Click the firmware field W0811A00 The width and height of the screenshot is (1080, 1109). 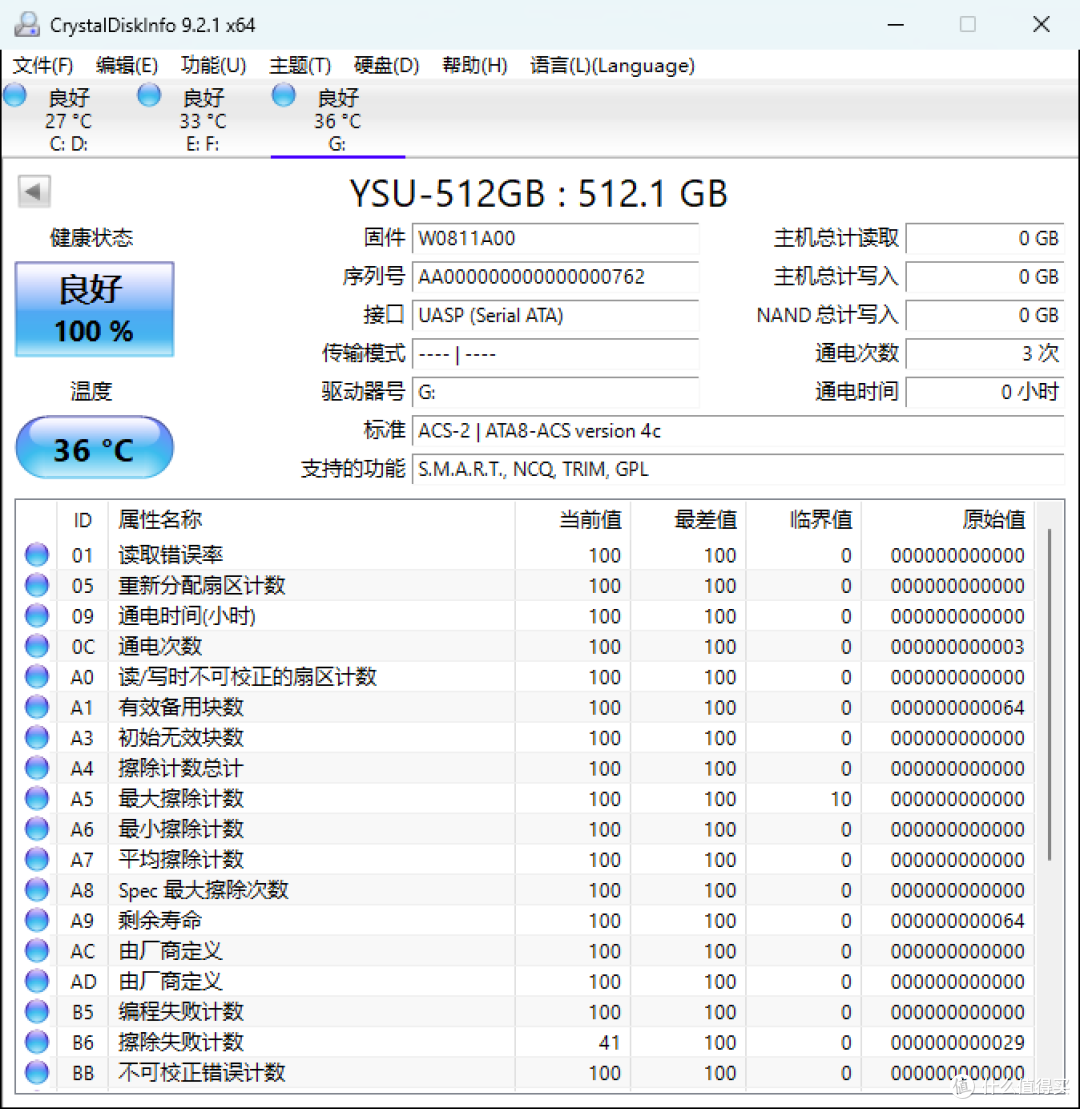click(555, 238)
